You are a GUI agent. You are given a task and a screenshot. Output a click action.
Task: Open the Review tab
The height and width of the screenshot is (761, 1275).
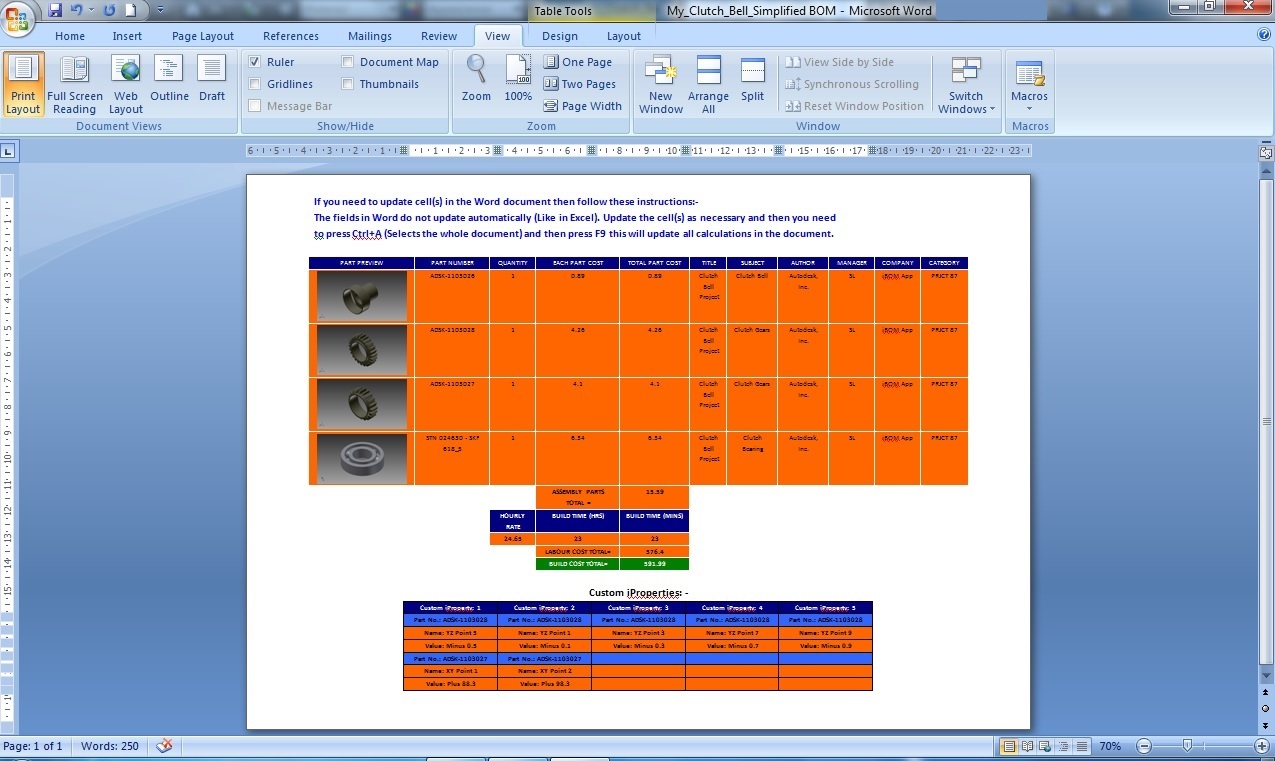(439, 36)
